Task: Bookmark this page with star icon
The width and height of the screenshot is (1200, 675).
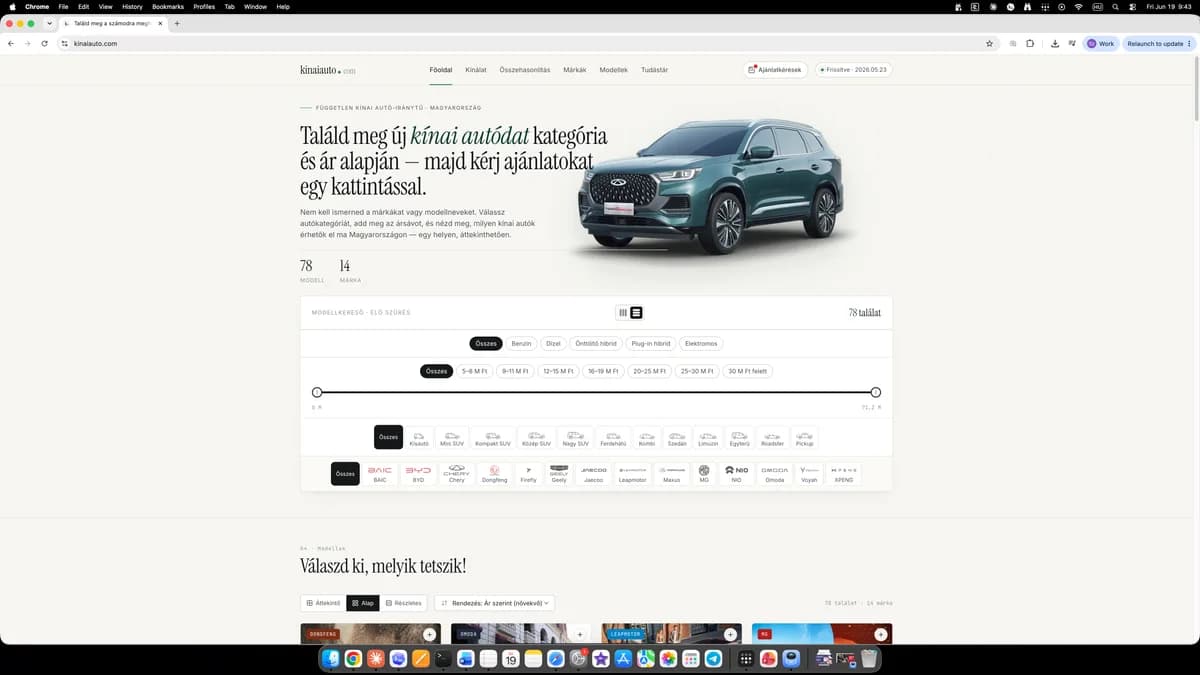Action: [989, 44]
